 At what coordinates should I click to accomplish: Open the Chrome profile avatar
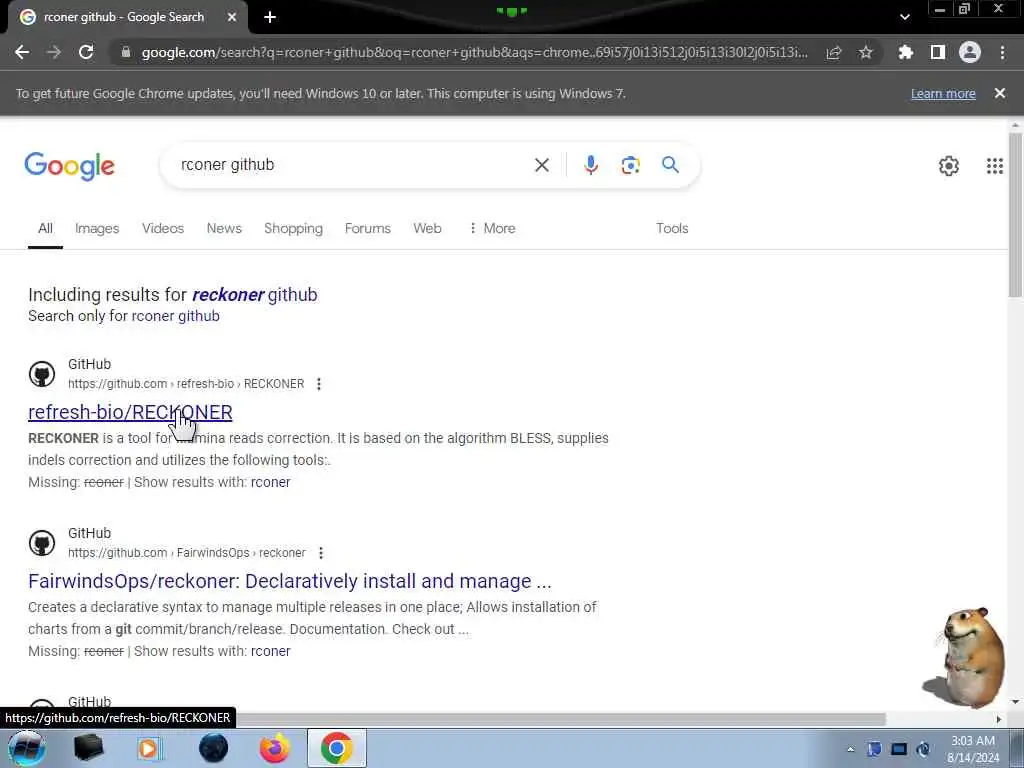[970, 52]
